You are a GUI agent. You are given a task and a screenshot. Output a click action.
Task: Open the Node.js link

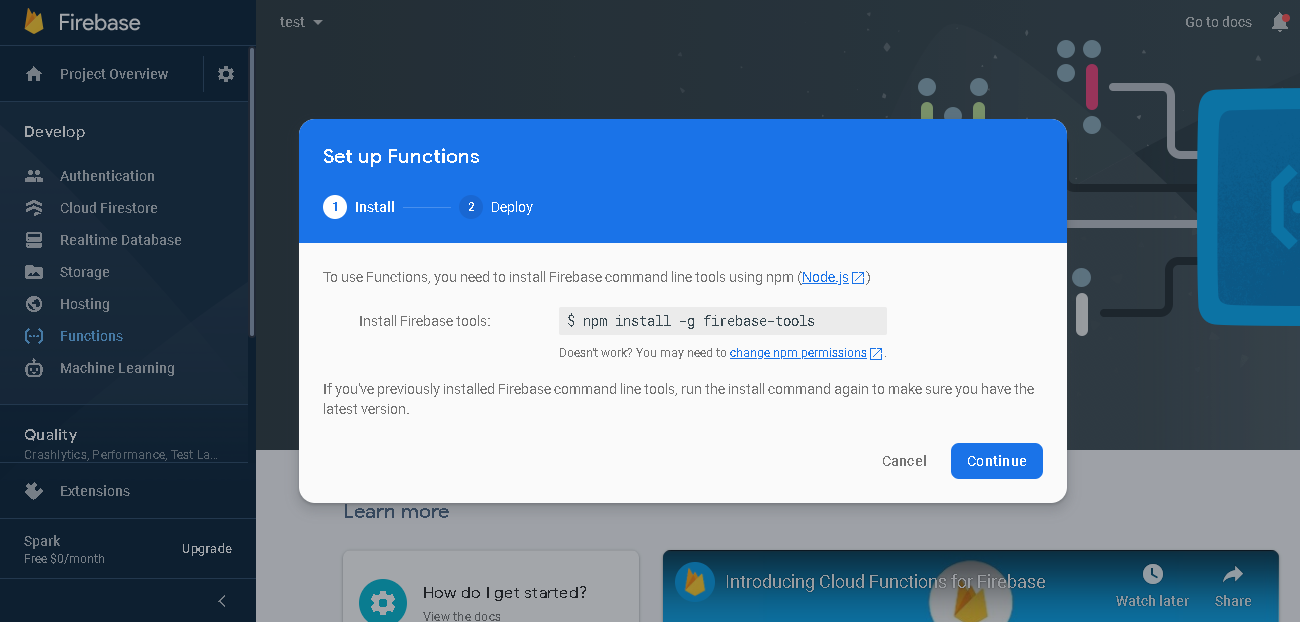827,277
